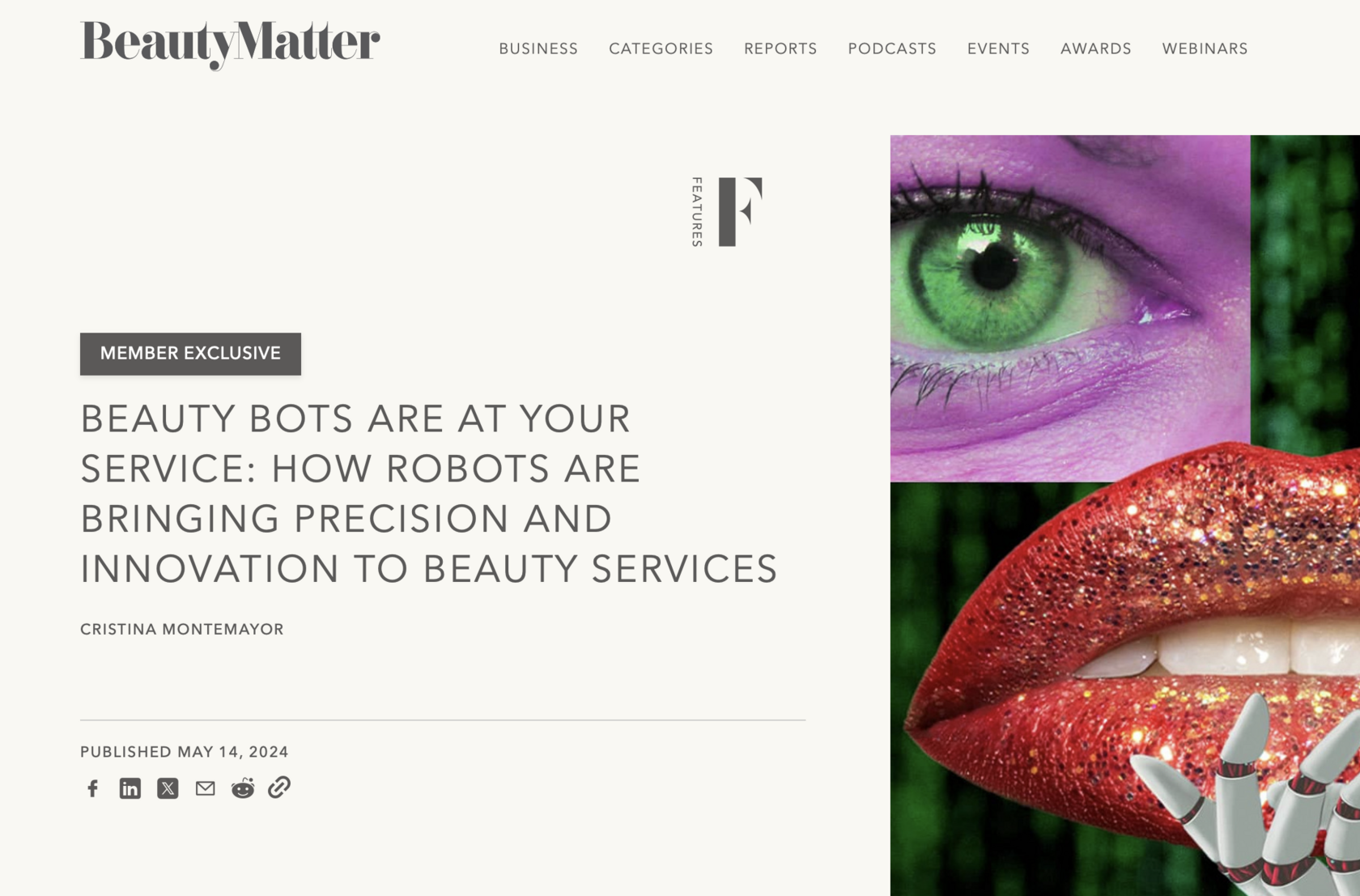
Task: Share article on Facebook icon
Action: coord(93,788)
